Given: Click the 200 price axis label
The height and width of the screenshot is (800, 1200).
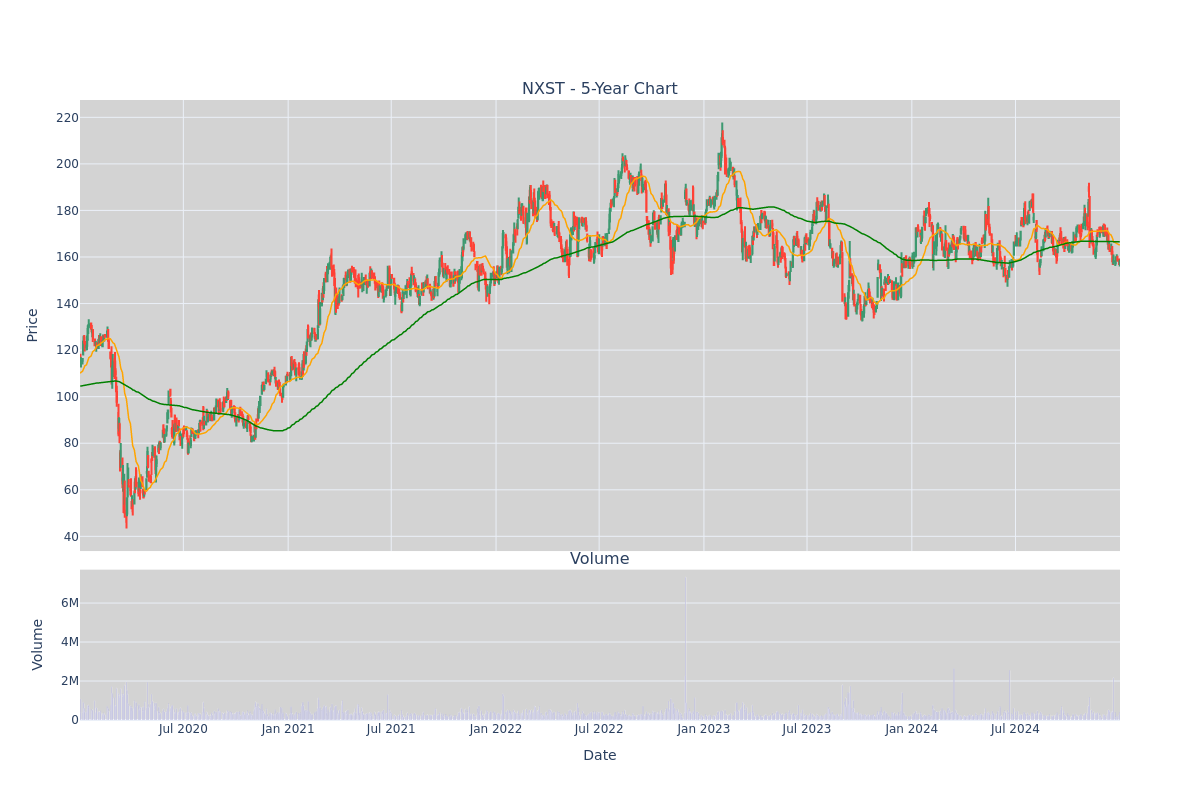Looking at the screenshot, I should (67, 164).
